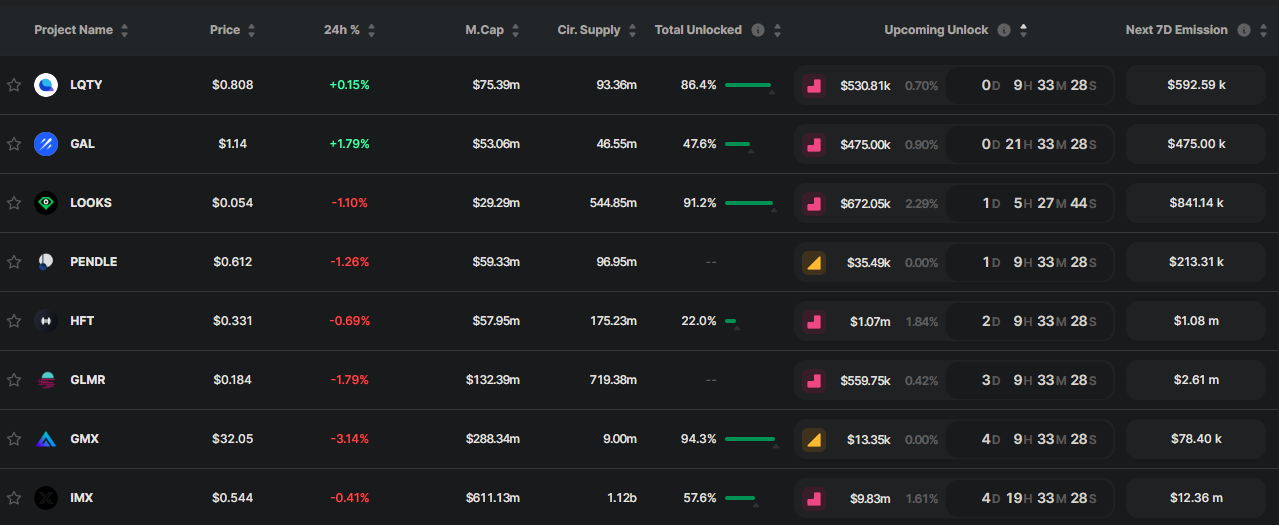
Task: Click the info icon beside Total Unlocked
Action: point(758,30)
